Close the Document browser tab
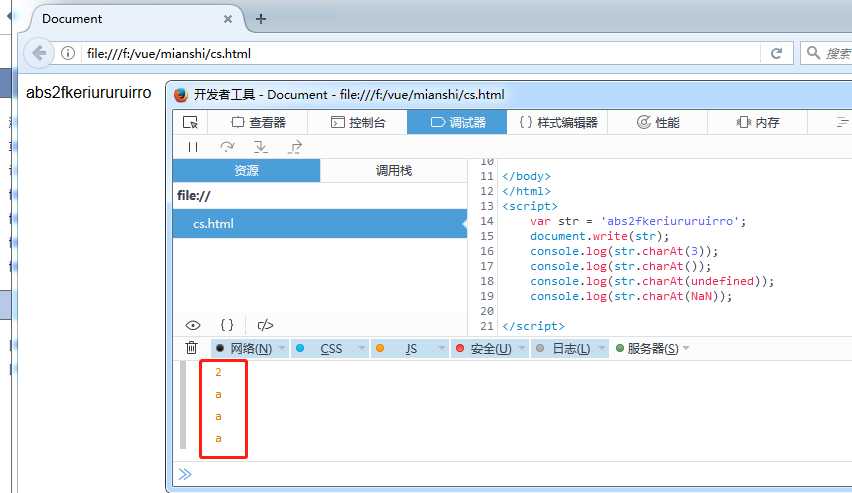 (228, 19)
